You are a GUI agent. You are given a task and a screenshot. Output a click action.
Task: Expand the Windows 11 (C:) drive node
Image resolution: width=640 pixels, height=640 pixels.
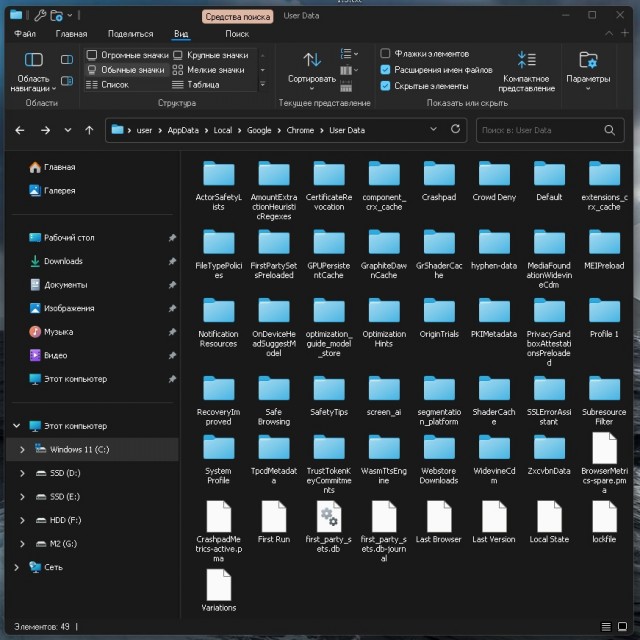[22, 449]
